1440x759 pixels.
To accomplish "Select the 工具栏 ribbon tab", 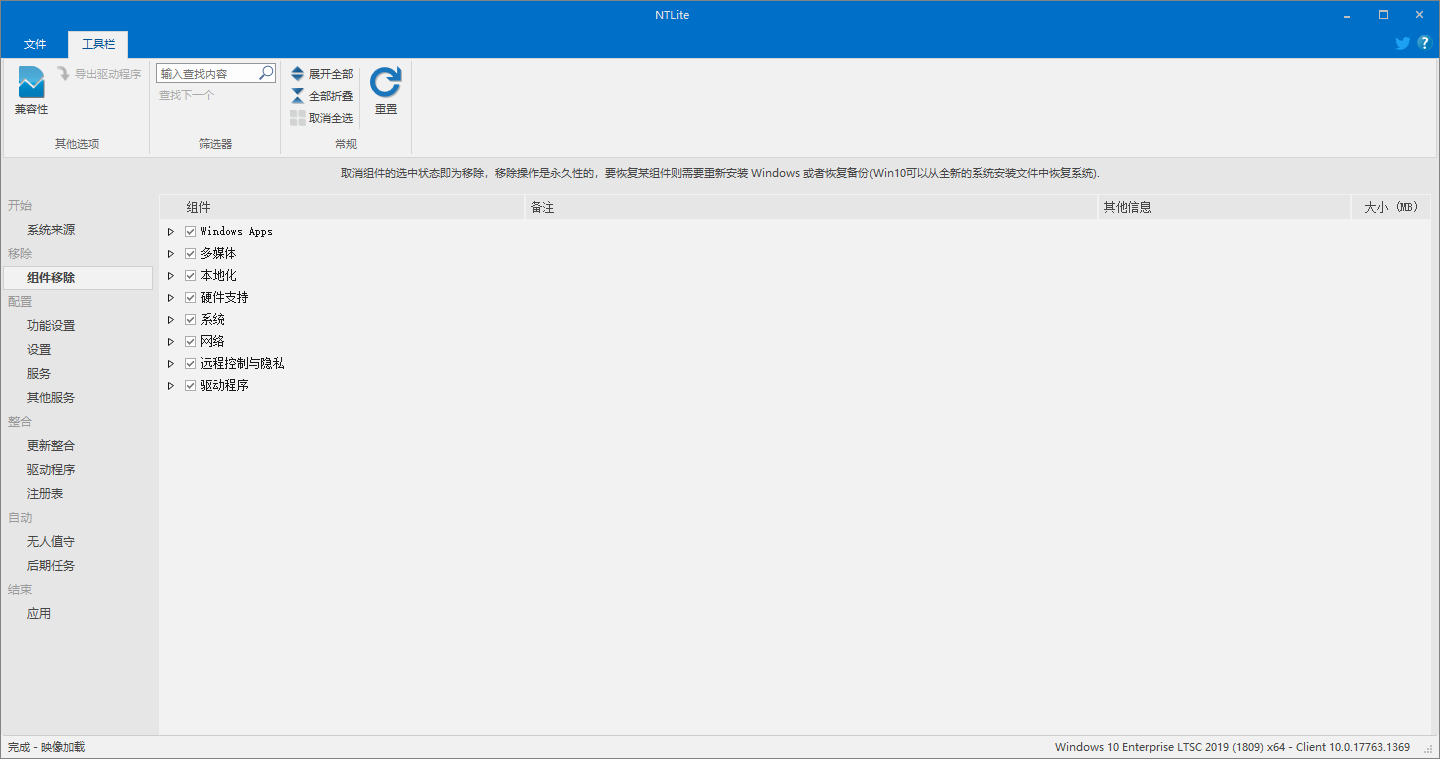I will 98,44.
